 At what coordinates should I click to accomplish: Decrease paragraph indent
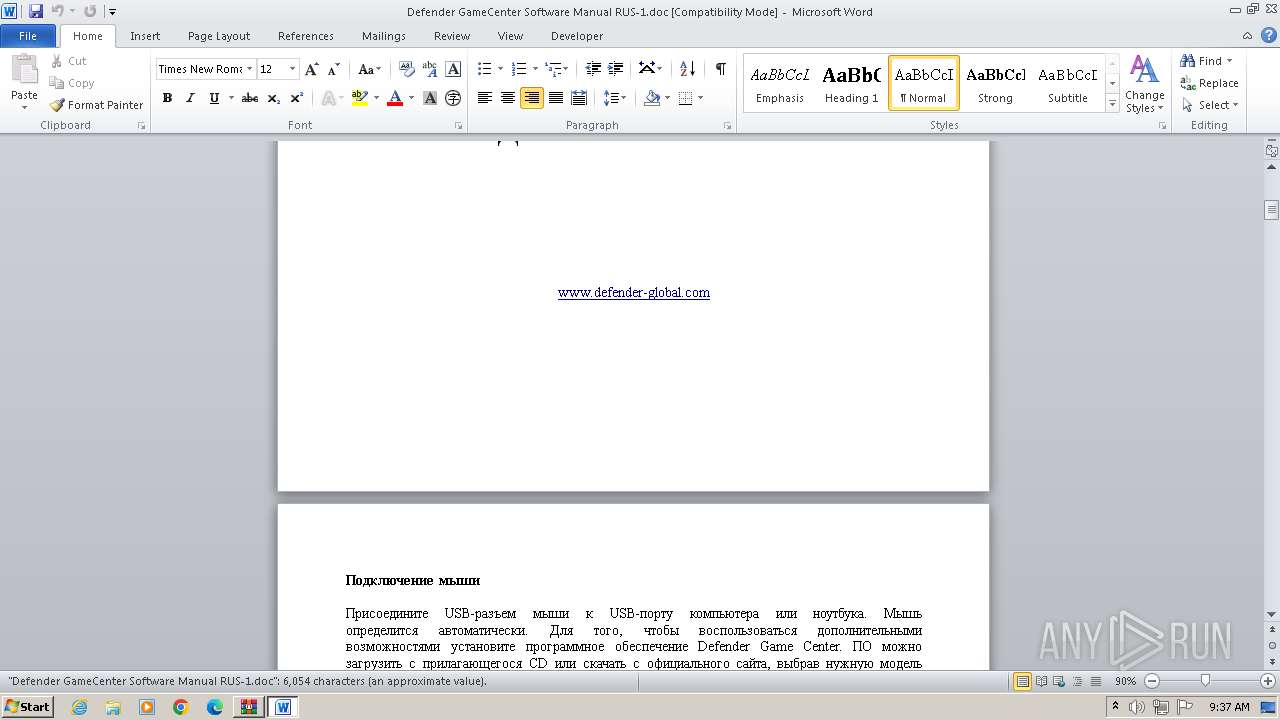pos(593,68)
